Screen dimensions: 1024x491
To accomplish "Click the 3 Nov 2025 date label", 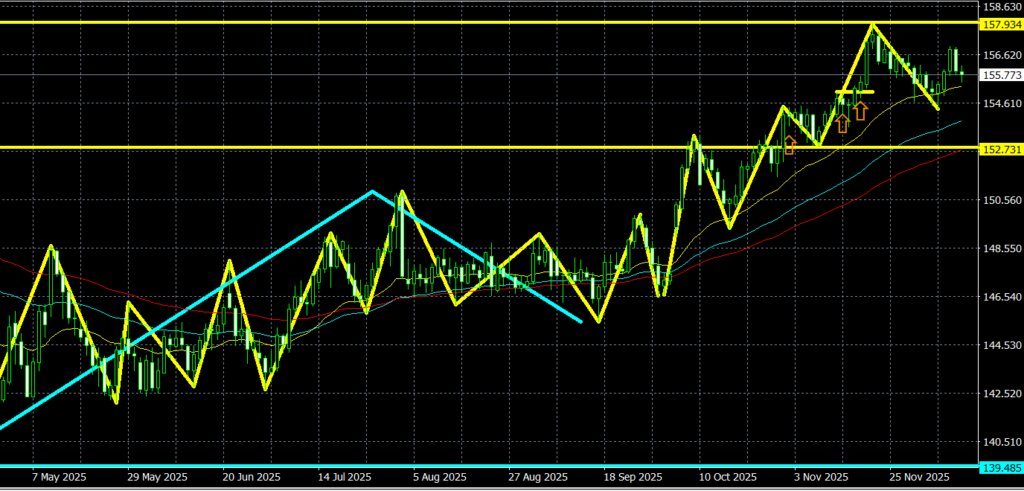I will (x=820, y=479).
